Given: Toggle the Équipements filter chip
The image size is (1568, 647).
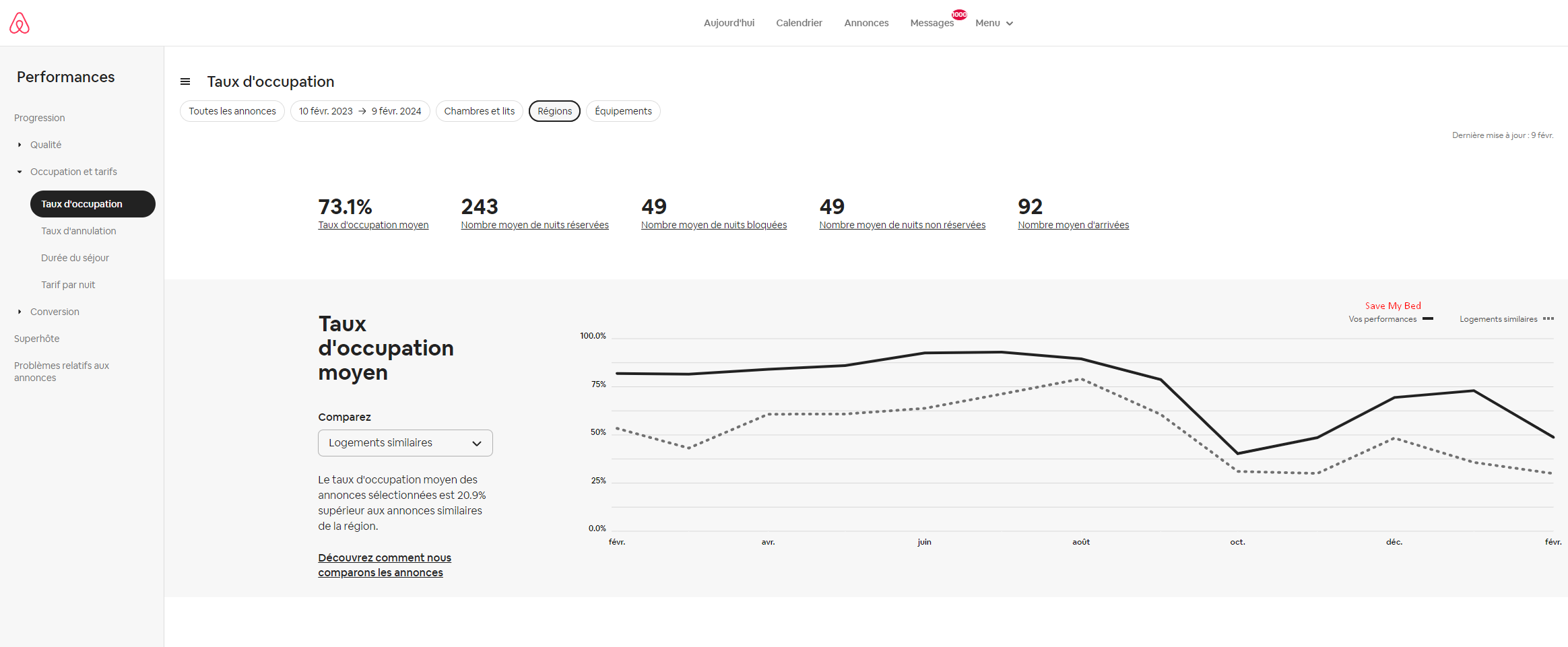Looking at the screenshot, I should pos(623,111).
